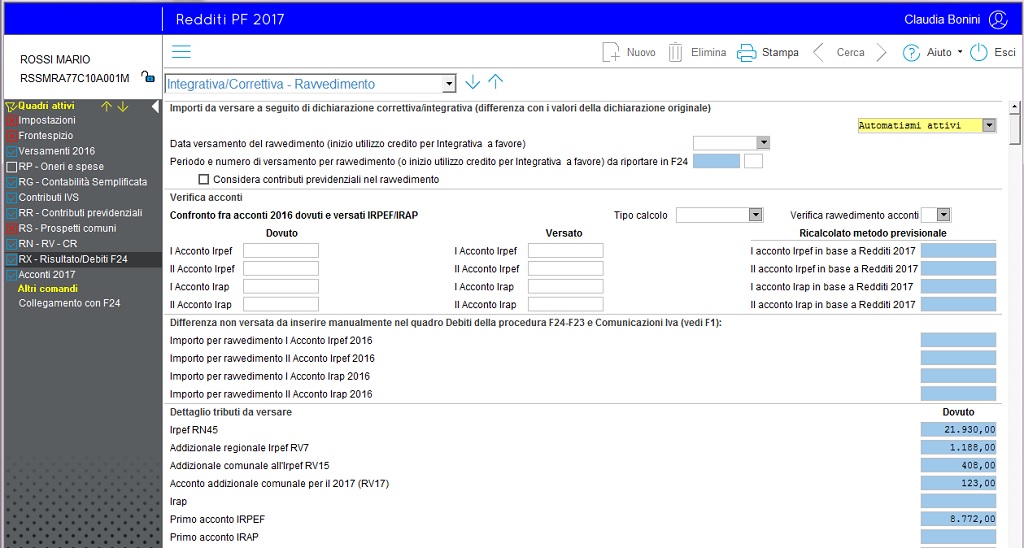This screenshot has height=548, width=1024.
Task: Open the Aiuto dropdown arrow
Action: pos(960,52)
